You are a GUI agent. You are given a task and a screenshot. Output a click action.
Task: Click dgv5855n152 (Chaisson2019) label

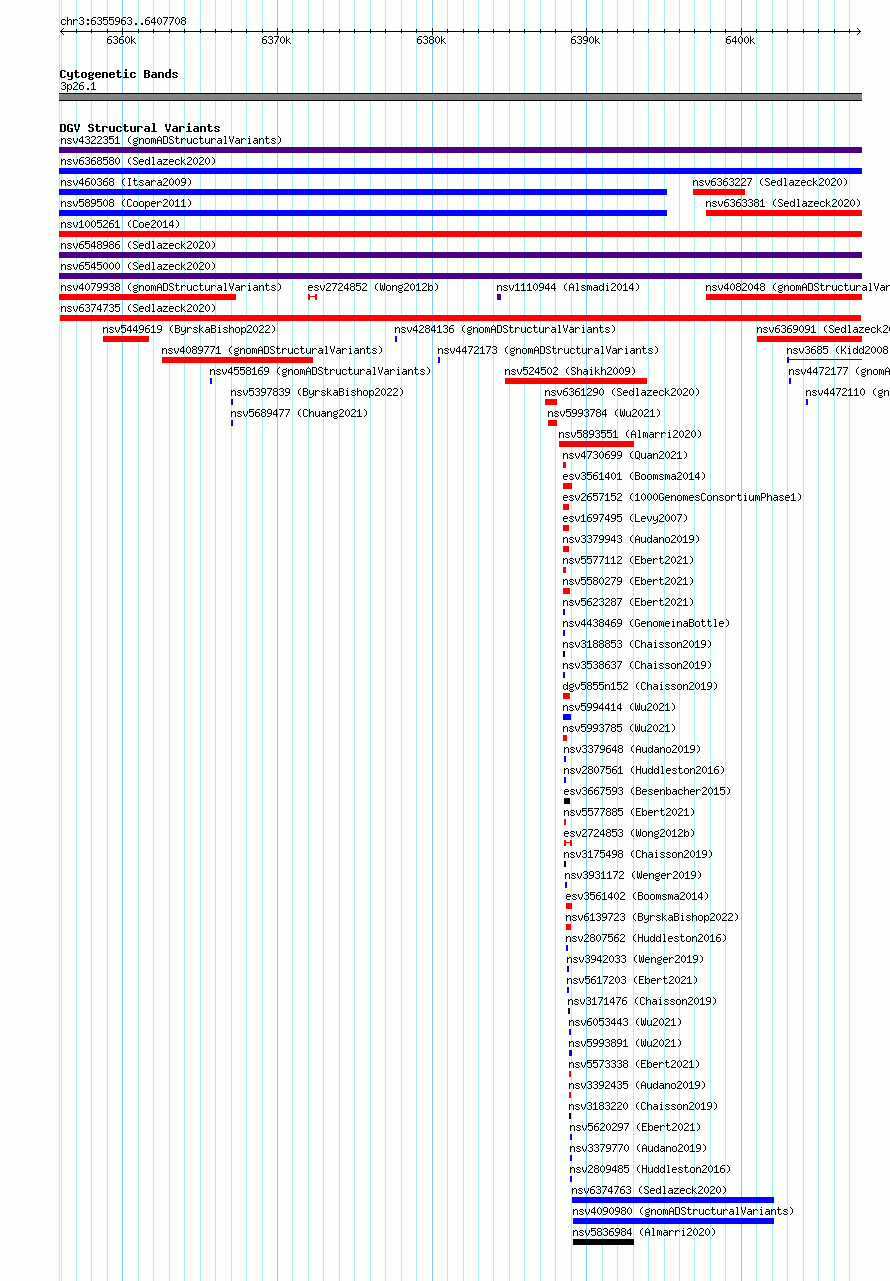(640, 686)
